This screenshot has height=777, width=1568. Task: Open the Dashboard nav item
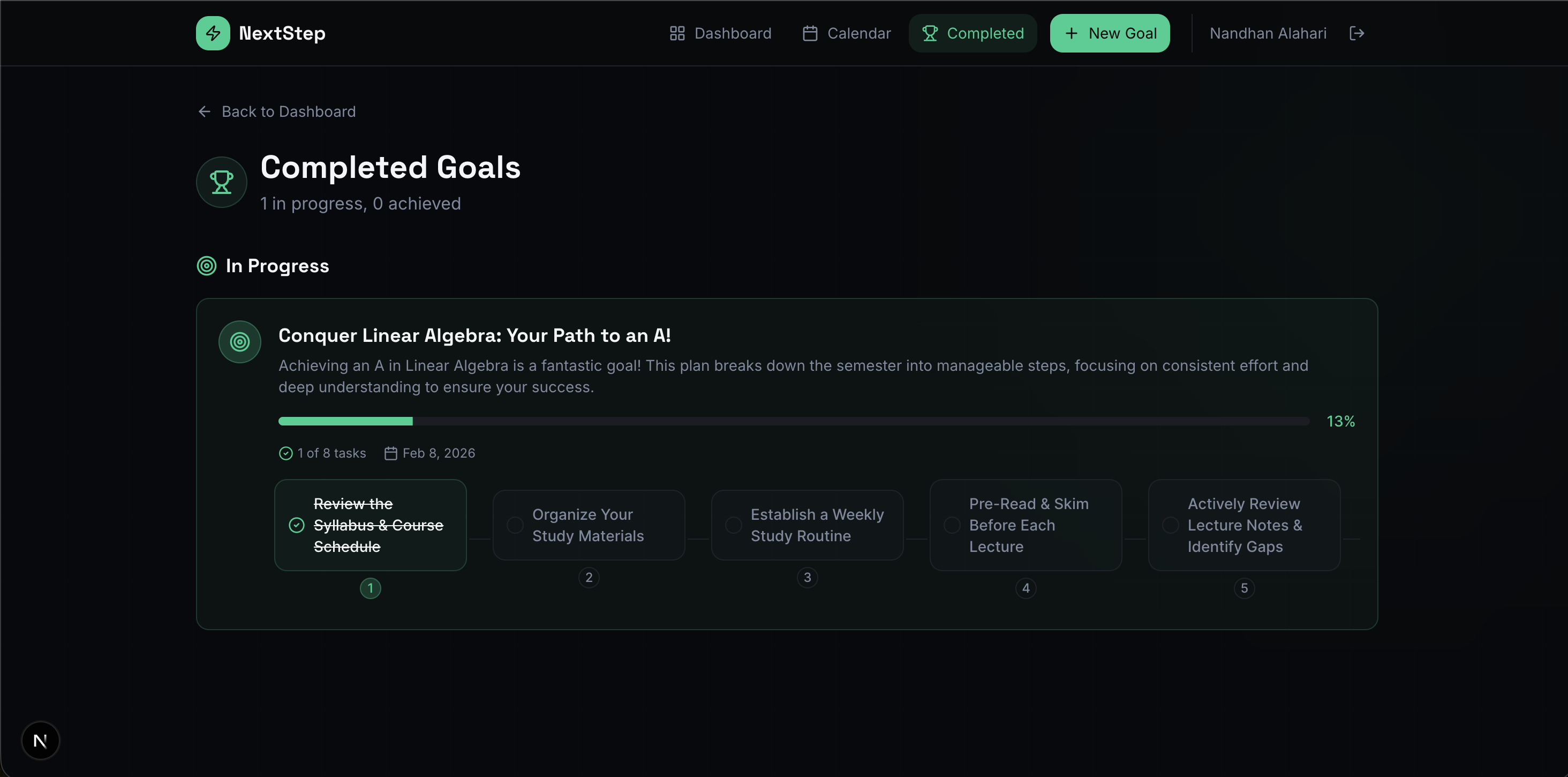720,33
